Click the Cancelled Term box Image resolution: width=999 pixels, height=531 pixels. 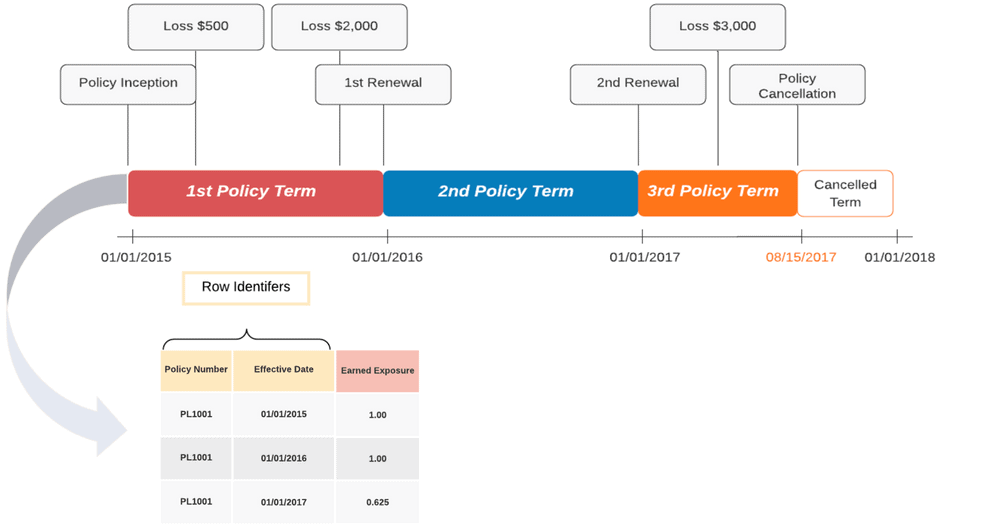point(845,193)
